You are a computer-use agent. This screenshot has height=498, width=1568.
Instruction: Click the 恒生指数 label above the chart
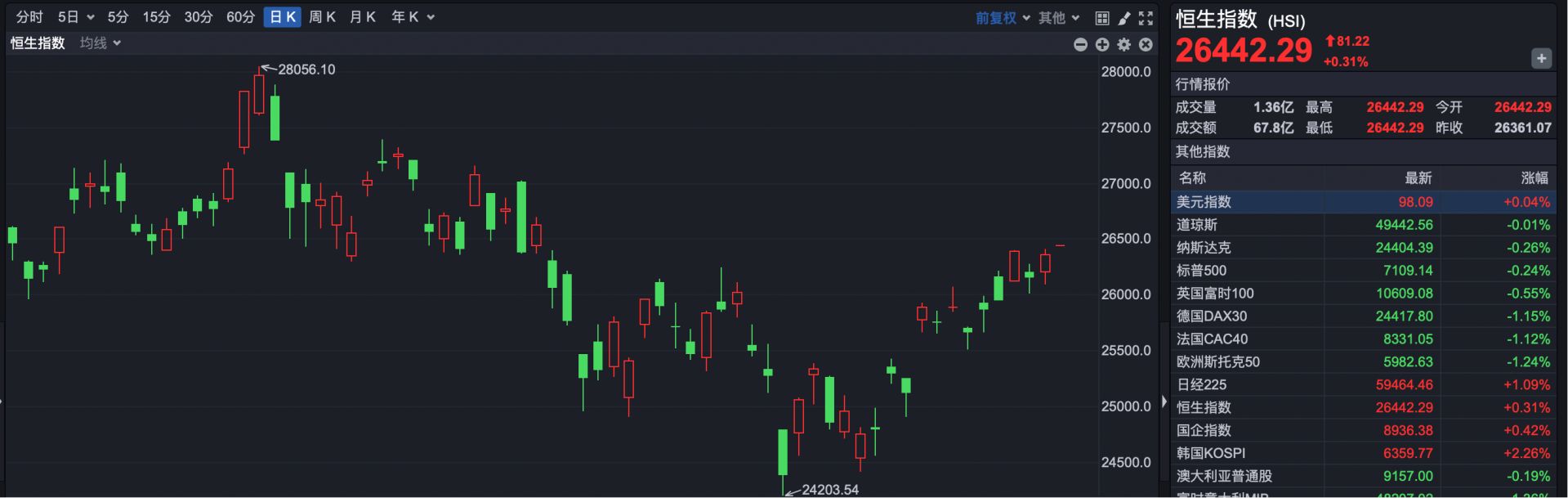click(x=38, y=43)
